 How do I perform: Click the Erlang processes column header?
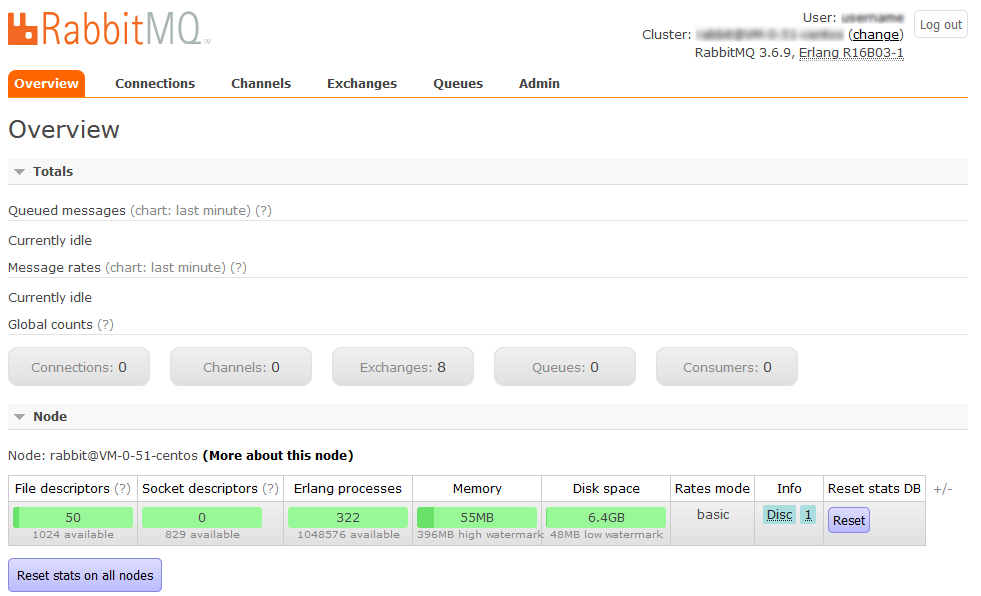coord(348,489)
